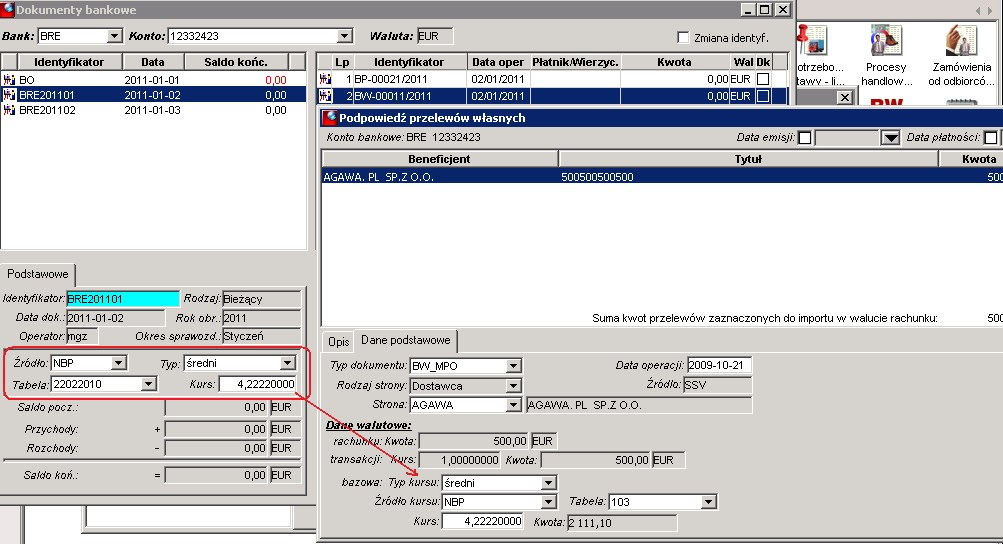Toggle the Zmiana identyf. checkbox
Viewport: 1003px width, 544px height.
(683, 37)
